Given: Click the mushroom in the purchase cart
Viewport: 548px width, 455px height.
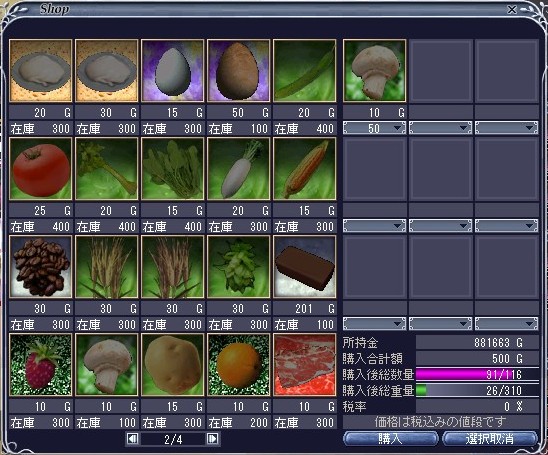Looking at the screenshot, I should (x=374, y=71).
